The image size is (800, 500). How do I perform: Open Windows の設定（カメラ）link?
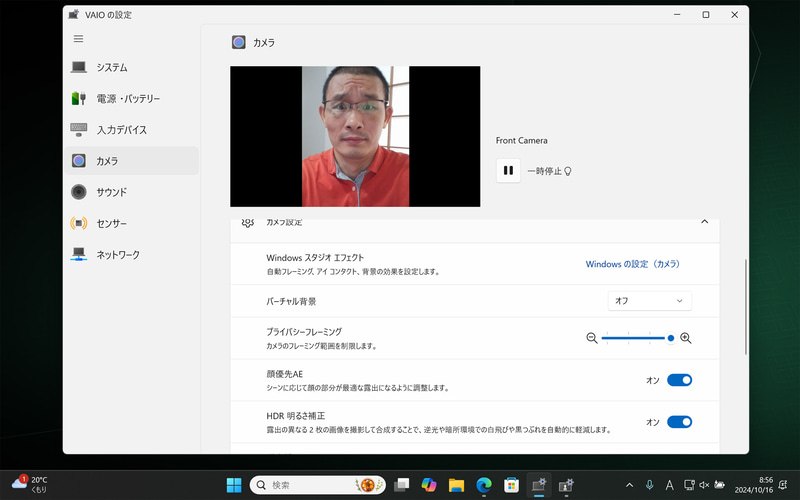(632, 264)
